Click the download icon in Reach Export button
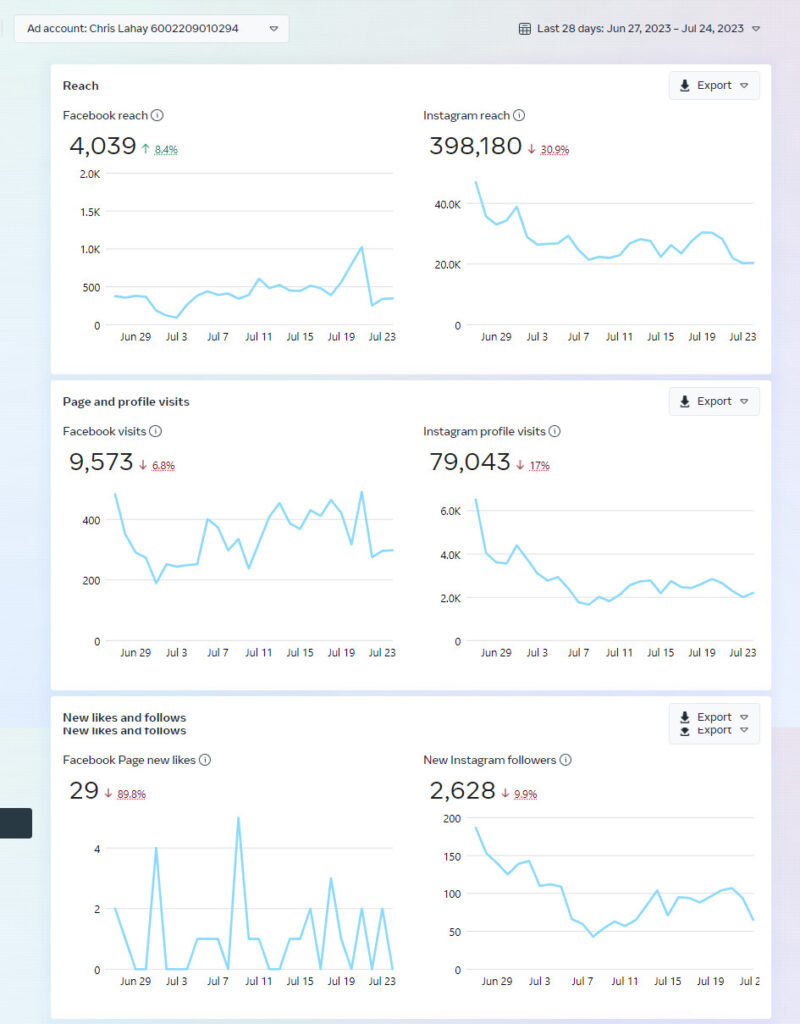 click(685, 86)
